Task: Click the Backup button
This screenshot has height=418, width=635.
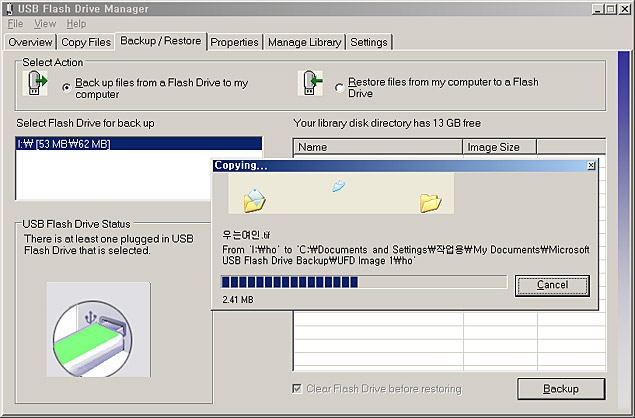Action: tap(560, 388)
